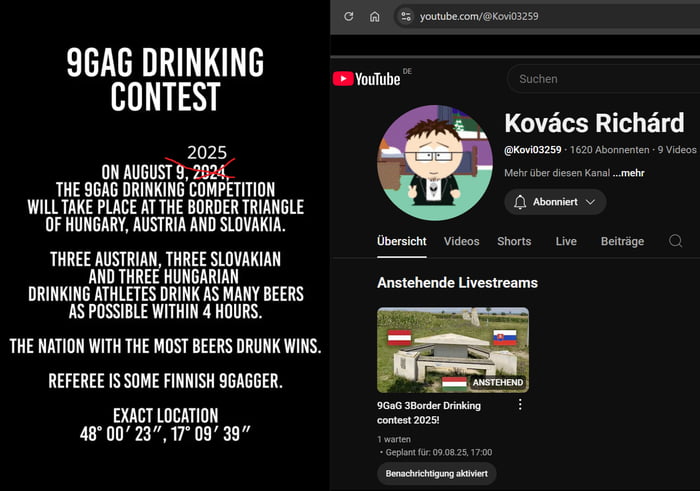
Task: Click the YouTube logo
Action: (367, 79)
